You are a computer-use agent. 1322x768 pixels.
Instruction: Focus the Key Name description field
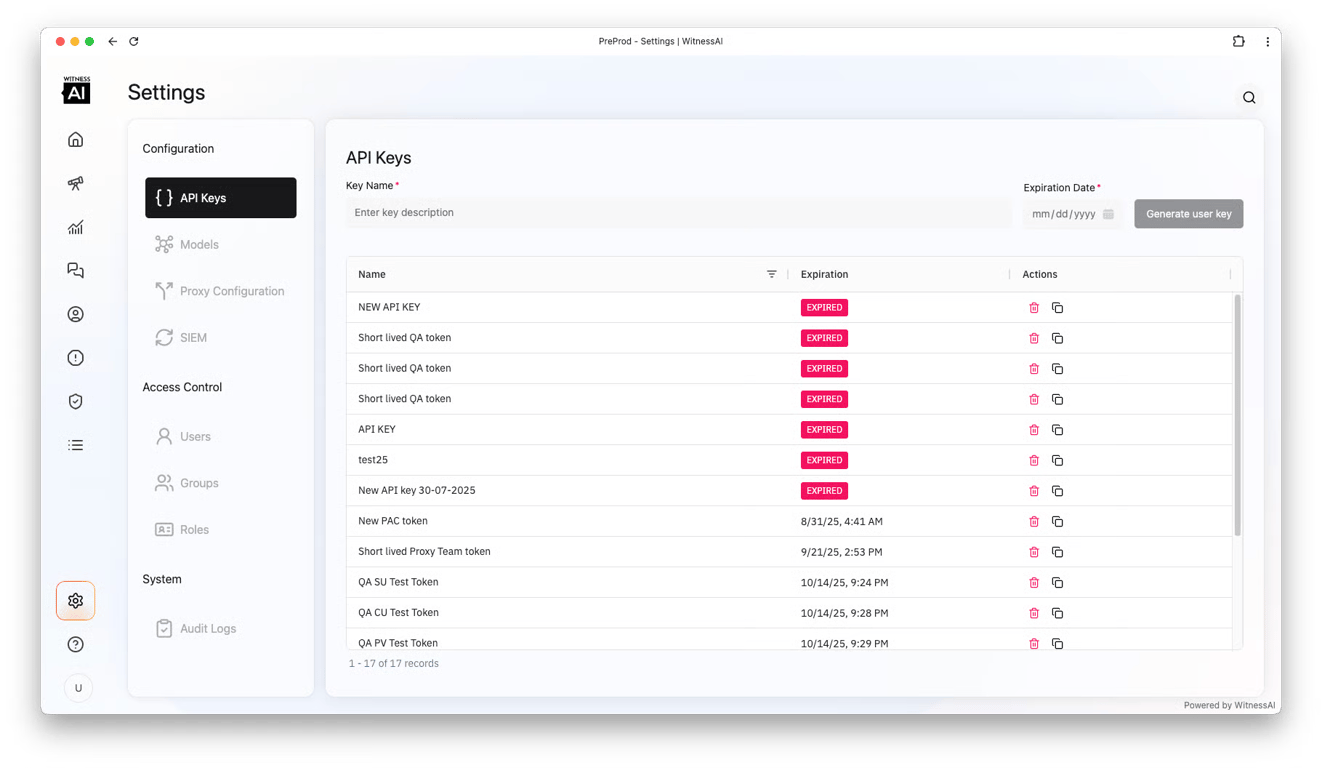pos(679,213)
